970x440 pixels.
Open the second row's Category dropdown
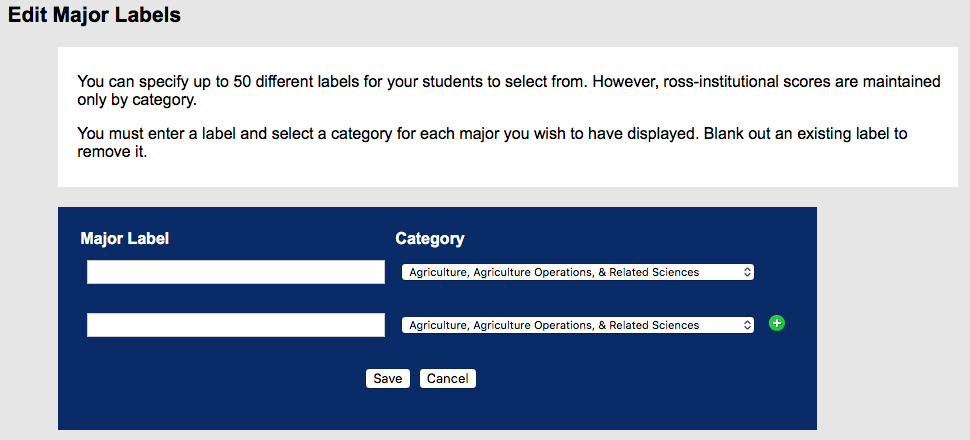coord(577,325)
